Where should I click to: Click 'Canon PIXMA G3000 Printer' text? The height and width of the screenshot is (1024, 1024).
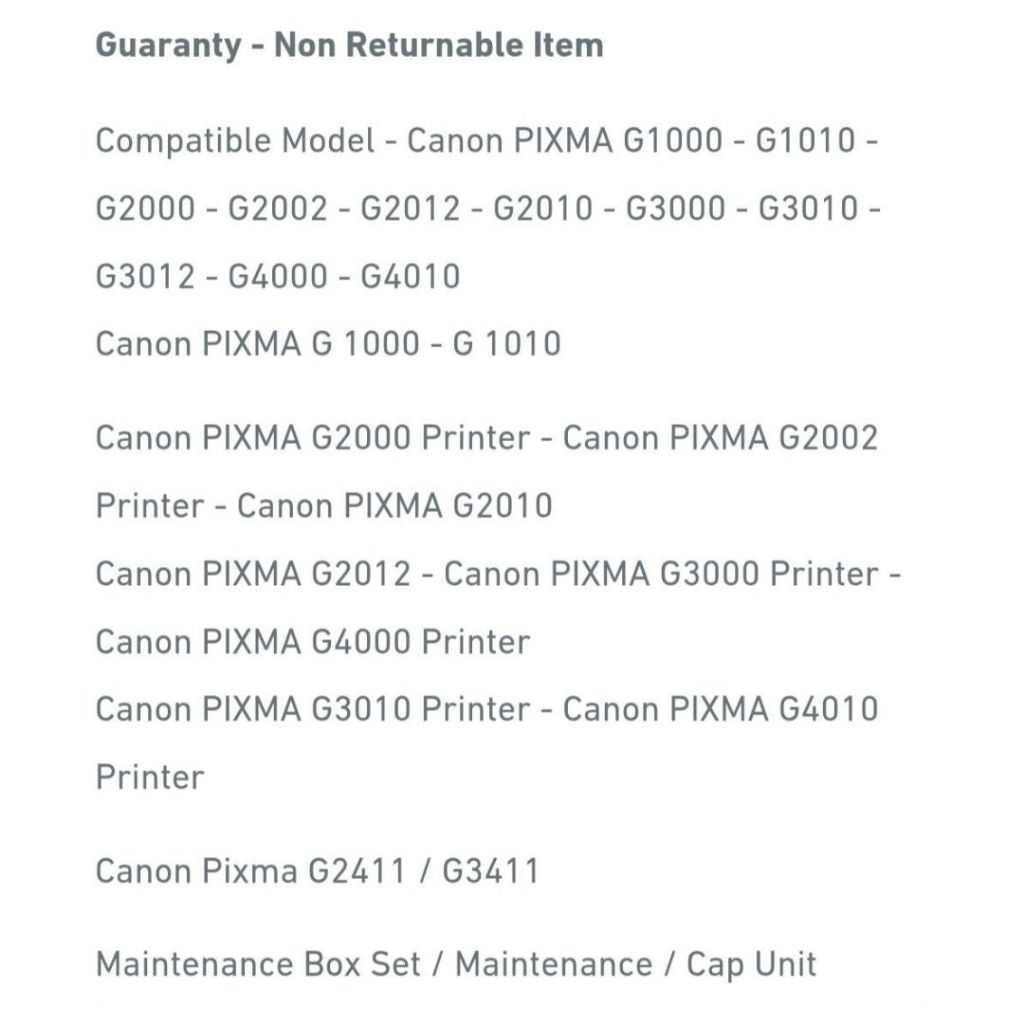[662, 573]
